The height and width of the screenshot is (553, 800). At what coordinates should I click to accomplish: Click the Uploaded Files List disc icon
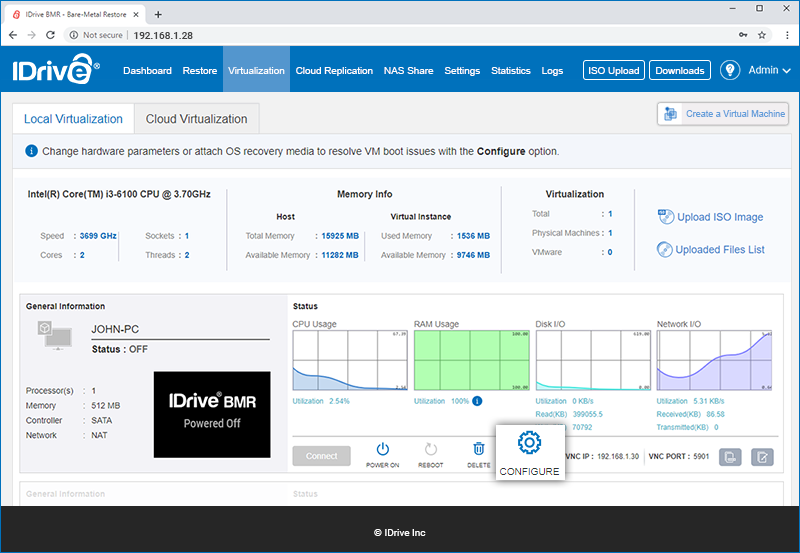pos(664,249)
